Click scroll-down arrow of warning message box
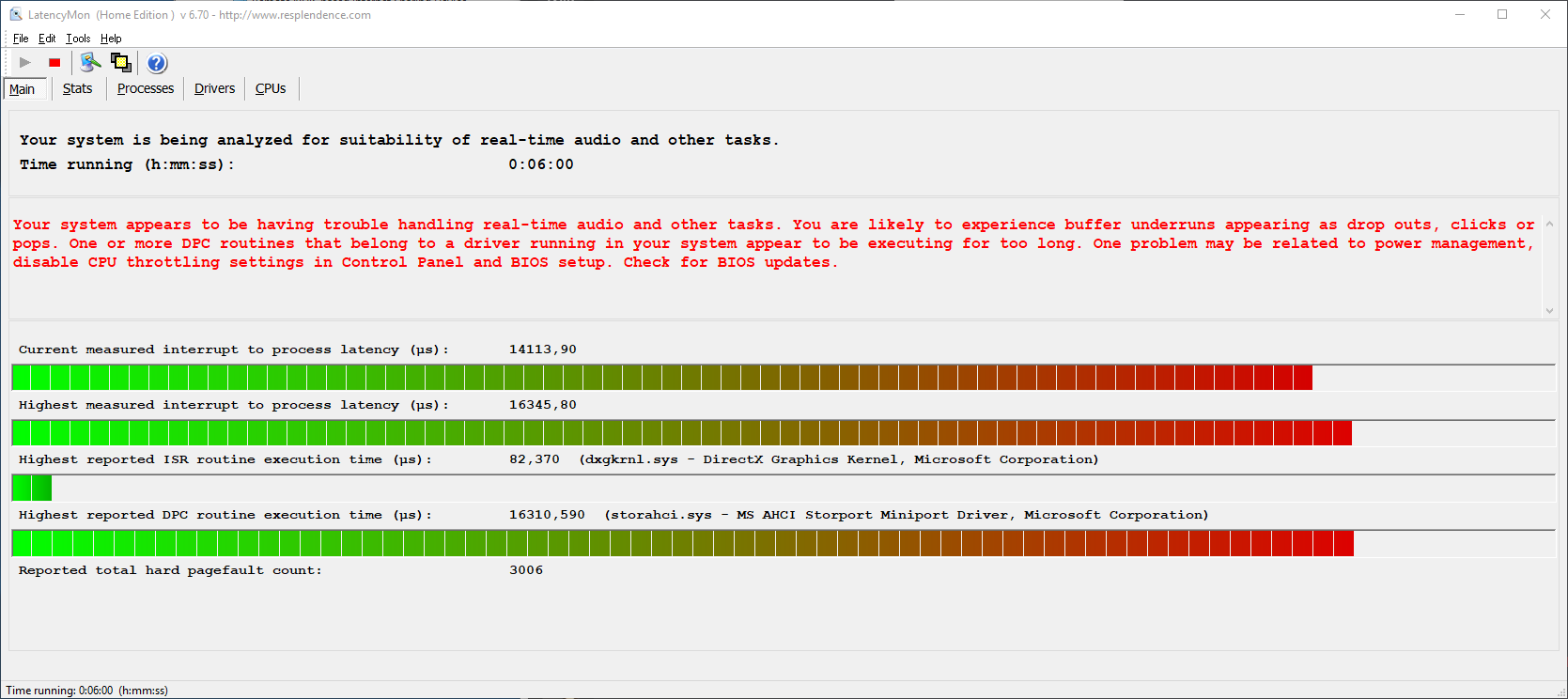 1549,310
